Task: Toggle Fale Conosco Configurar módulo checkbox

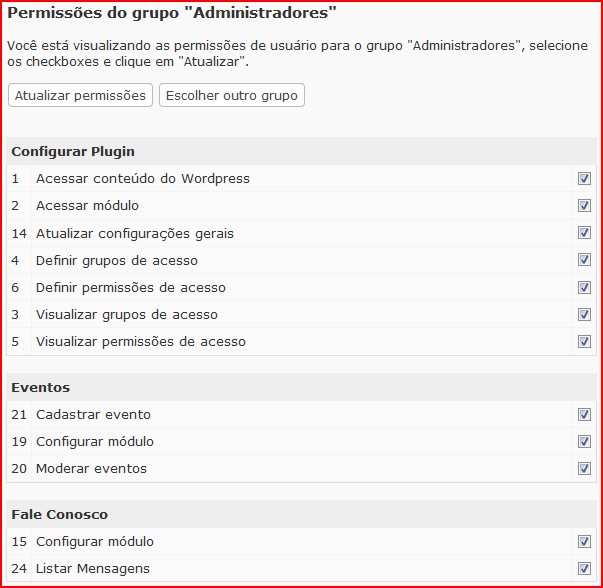Action: click(584, 541)
